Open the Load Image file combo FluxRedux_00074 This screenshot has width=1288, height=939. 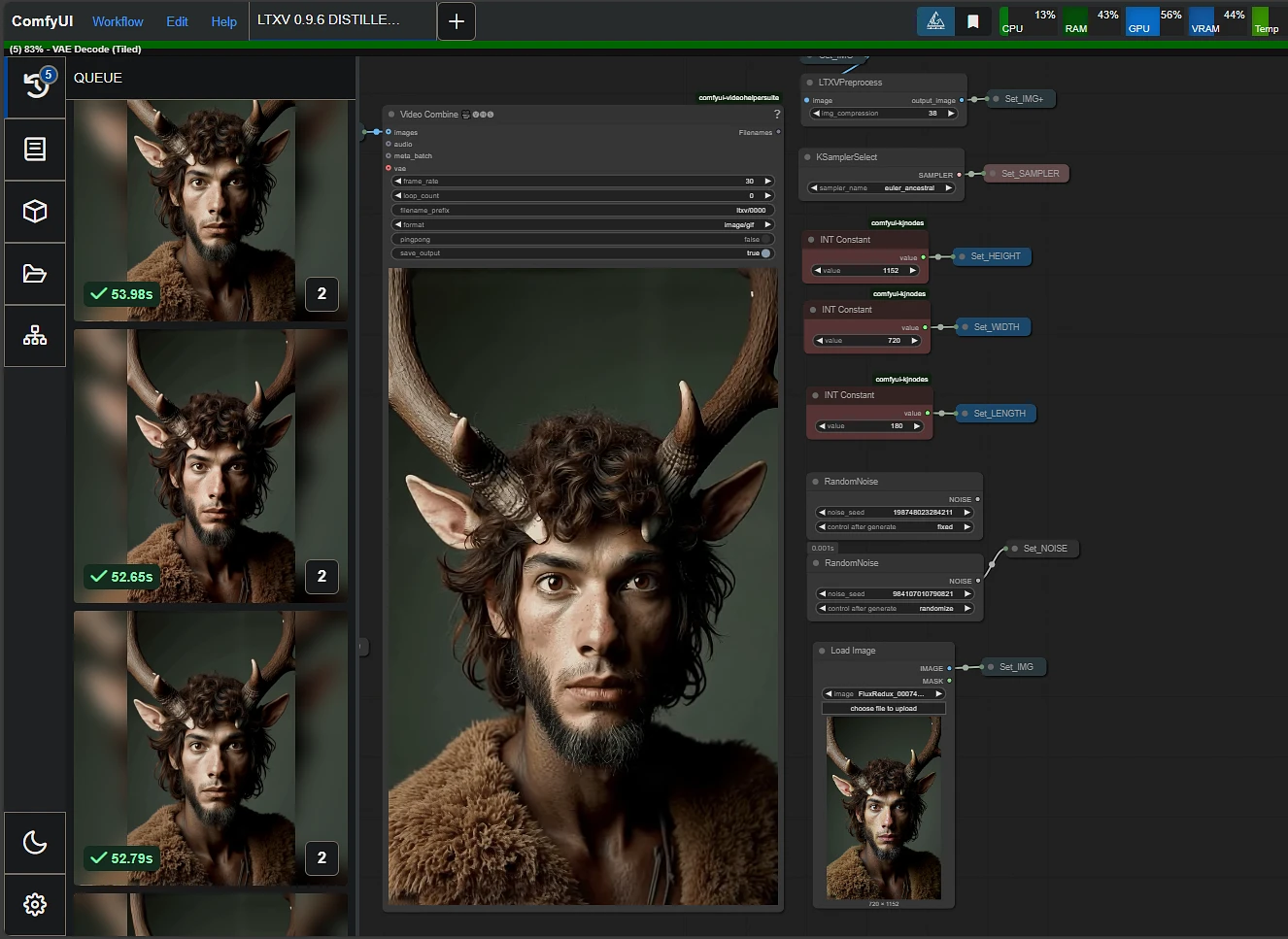pyautogui.click(x=883, y=694)
